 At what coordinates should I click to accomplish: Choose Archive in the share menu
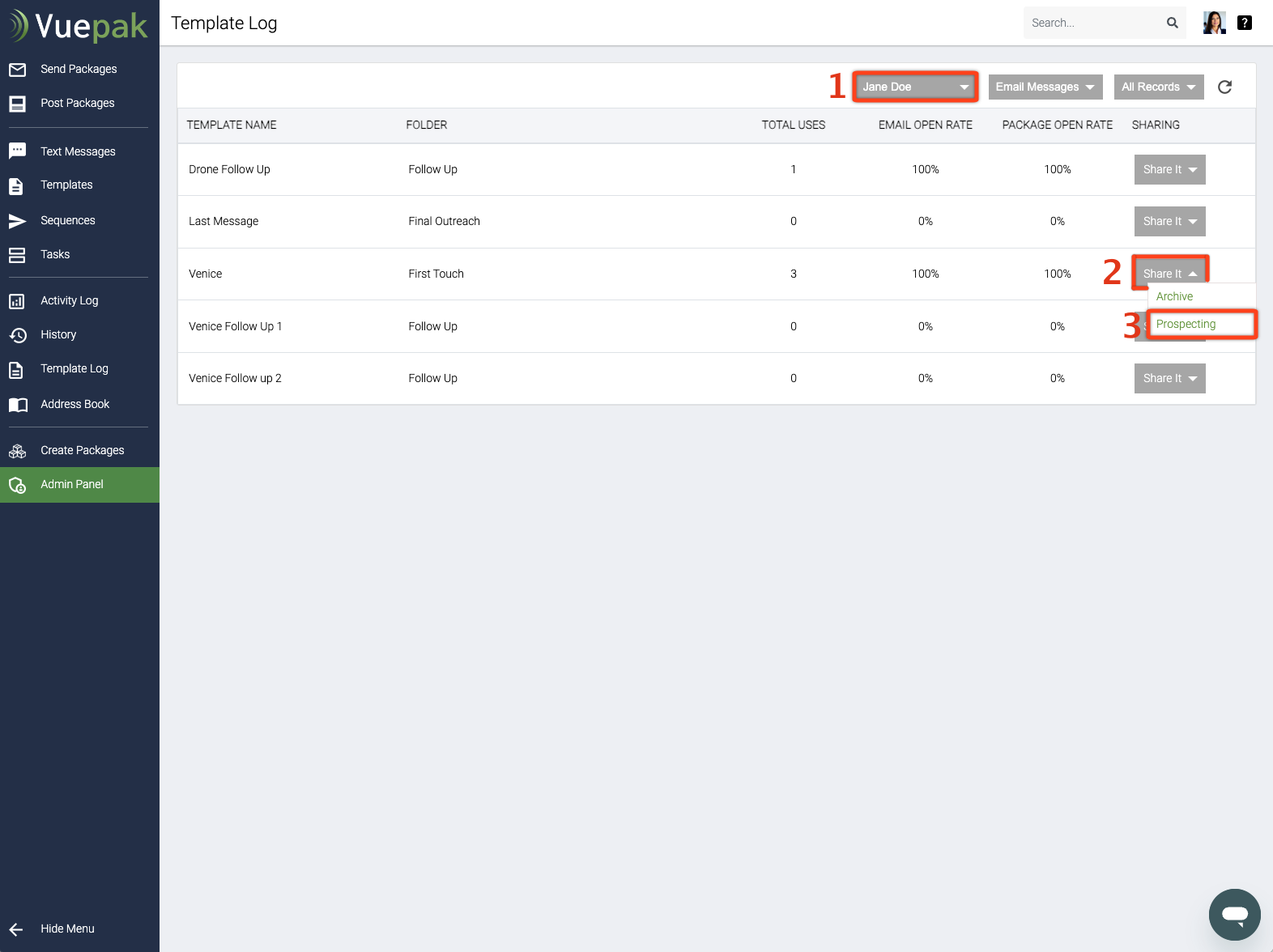click(1175, 296)
